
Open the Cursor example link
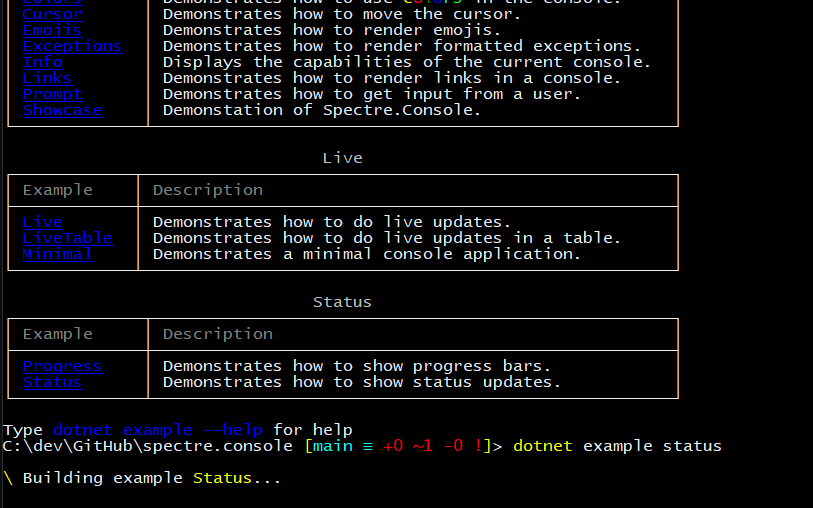click(52, 14)
